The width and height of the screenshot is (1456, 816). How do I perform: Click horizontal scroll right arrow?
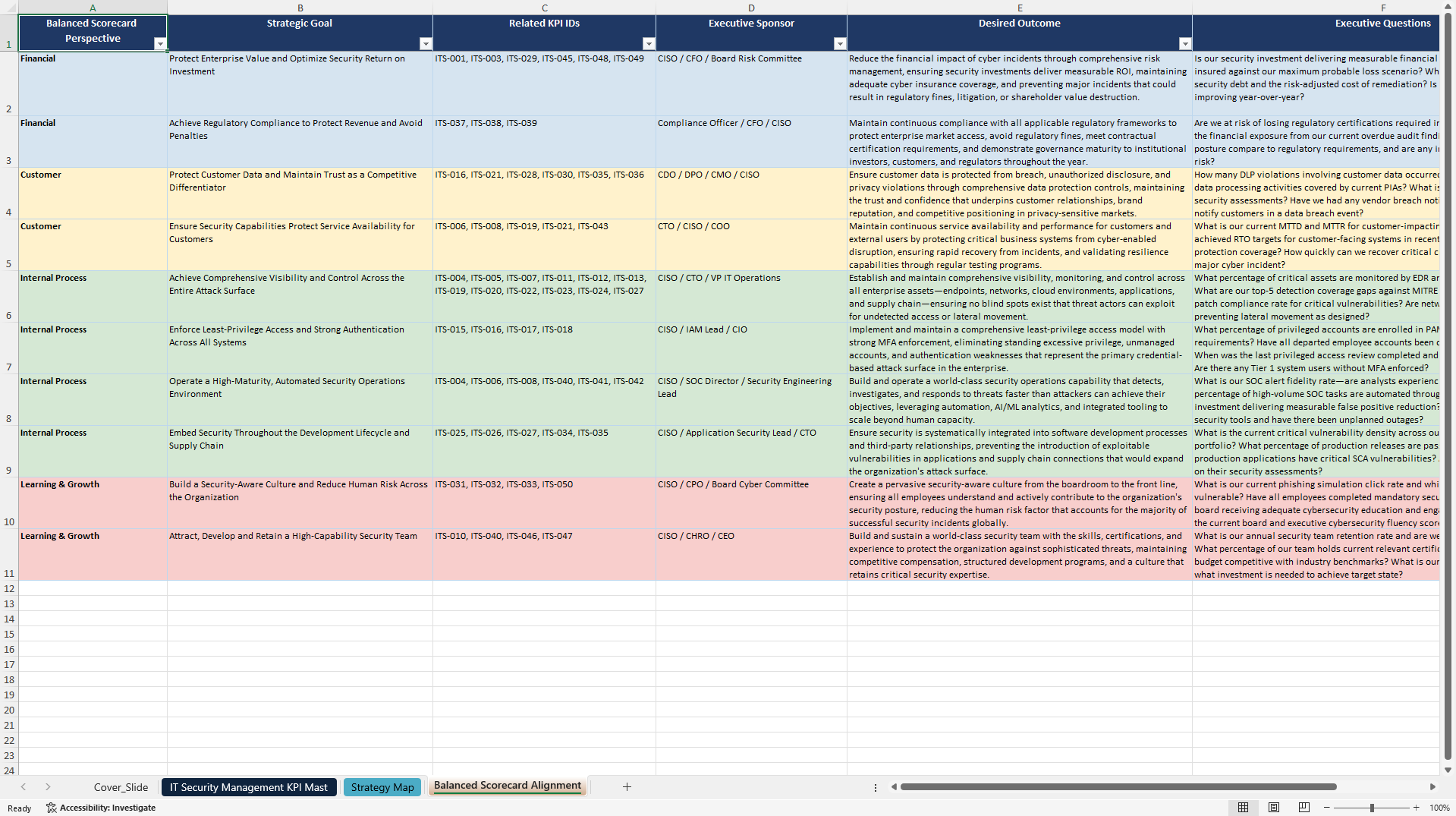(1432, 787)
